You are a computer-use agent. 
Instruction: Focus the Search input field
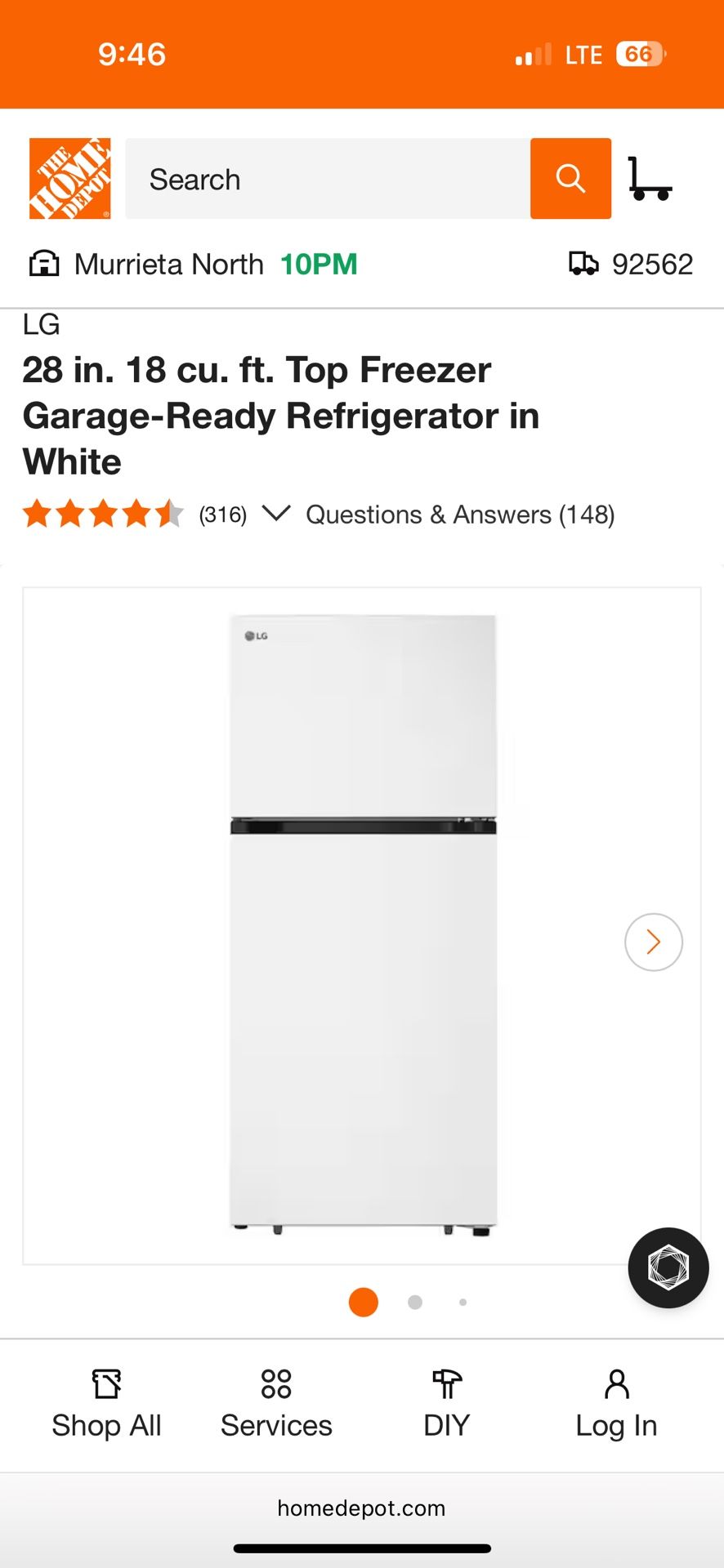coord(328,178)
